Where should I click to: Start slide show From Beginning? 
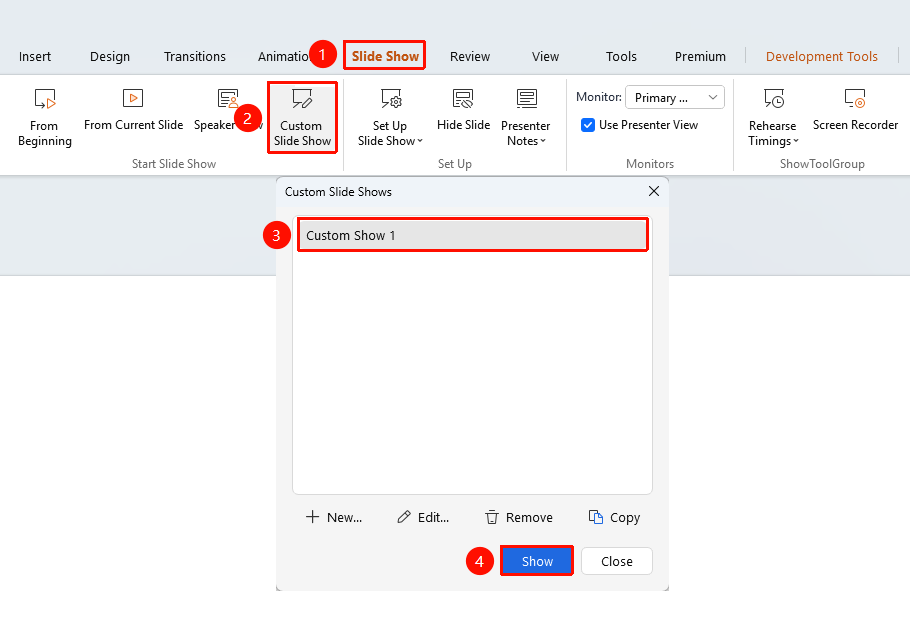coord(45,118)
